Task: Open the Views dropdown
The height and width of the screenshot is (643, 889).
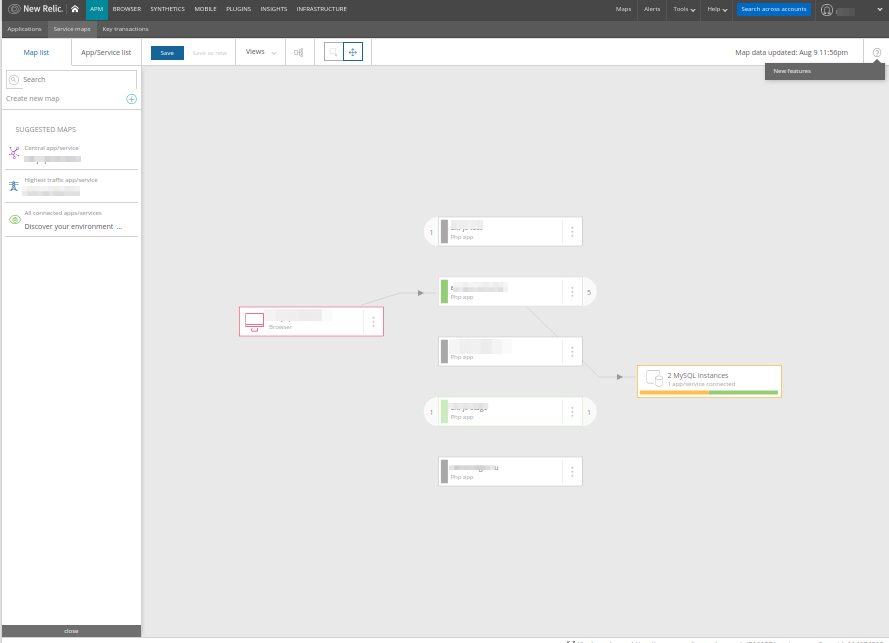Action: (x=259, y=52)
